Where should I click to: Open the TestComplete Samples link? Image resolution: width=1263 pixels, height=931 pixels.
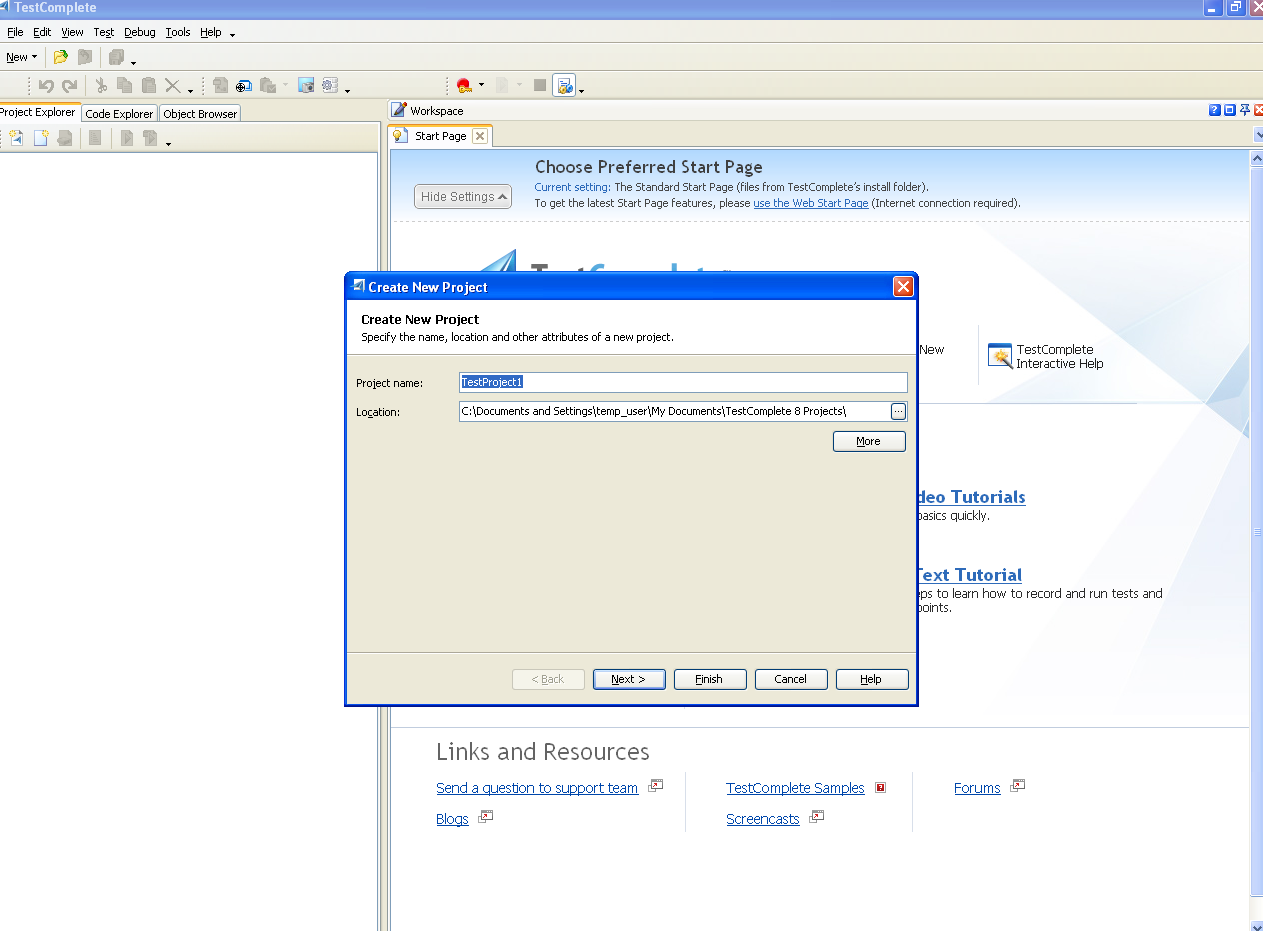coord(795,788)
